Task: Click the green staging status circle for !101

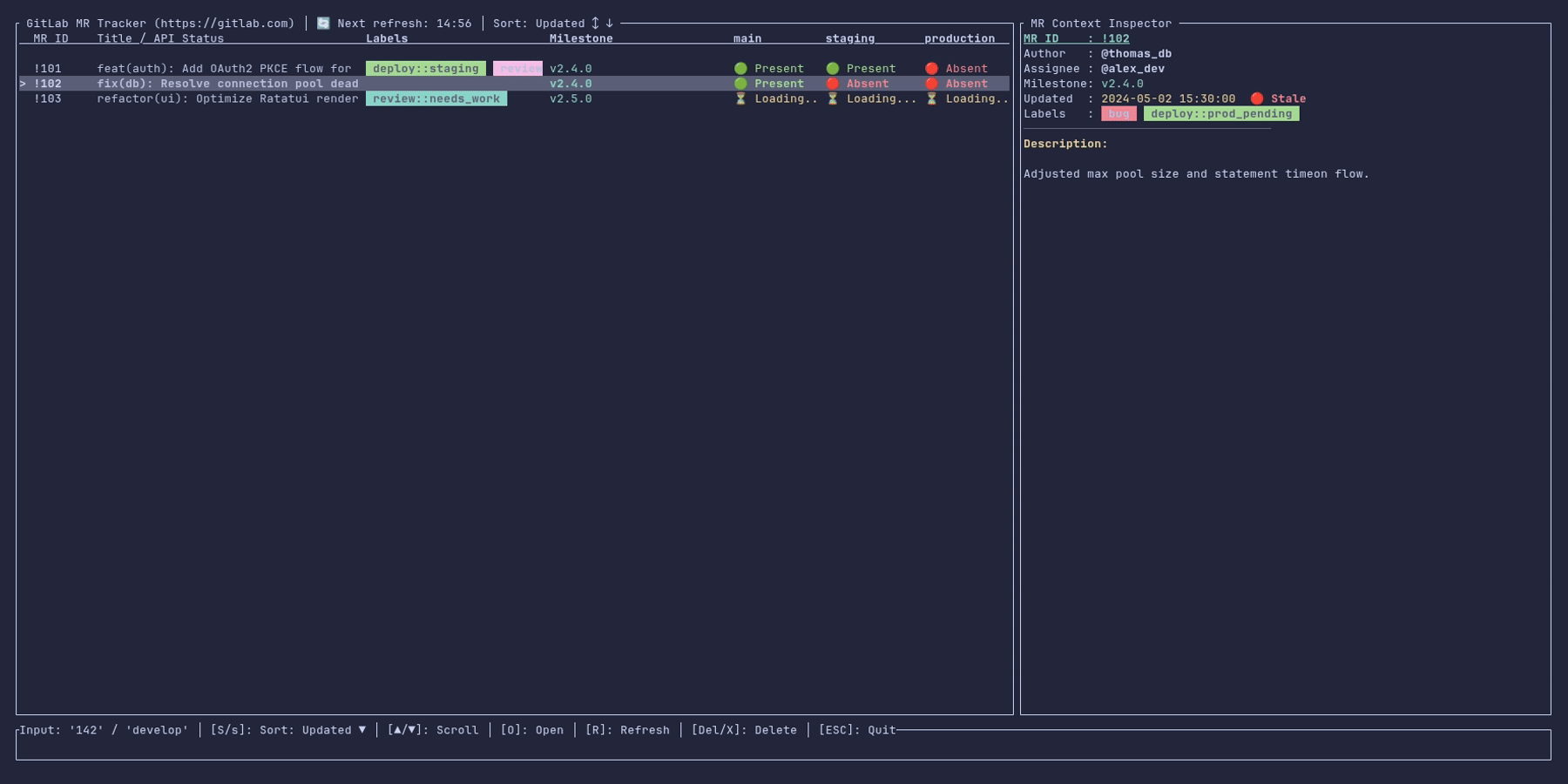Action: (x=833, y=69)
